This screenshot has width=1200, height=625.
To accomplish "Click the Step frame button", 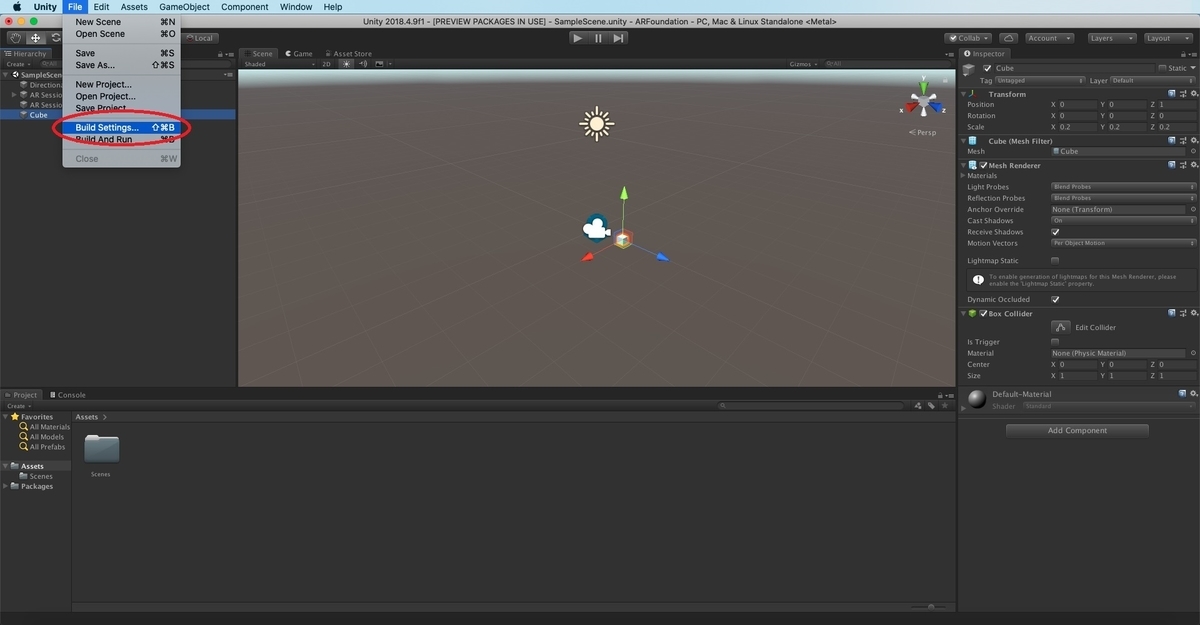I will tap(619, 38).
